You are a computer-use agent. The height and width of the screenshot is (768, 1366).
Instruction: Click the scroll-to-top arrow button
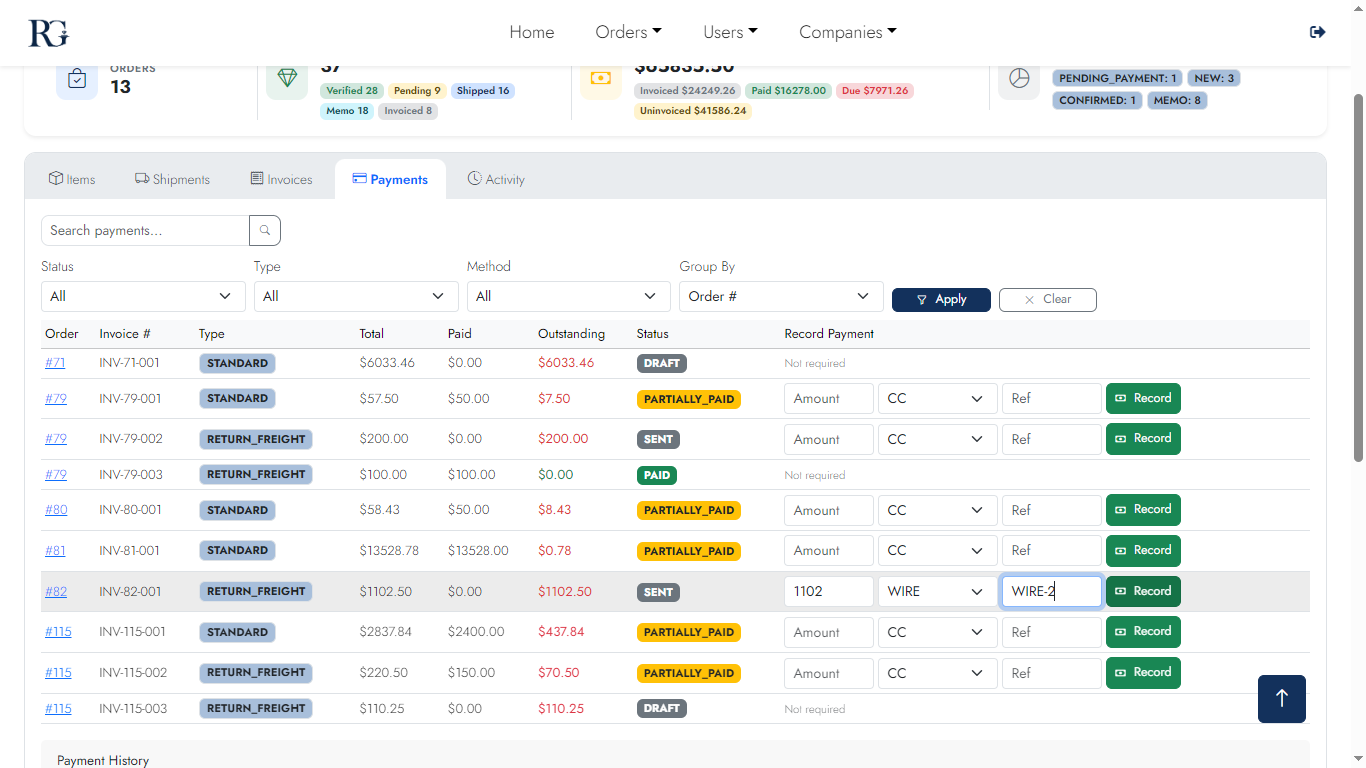1281,698
